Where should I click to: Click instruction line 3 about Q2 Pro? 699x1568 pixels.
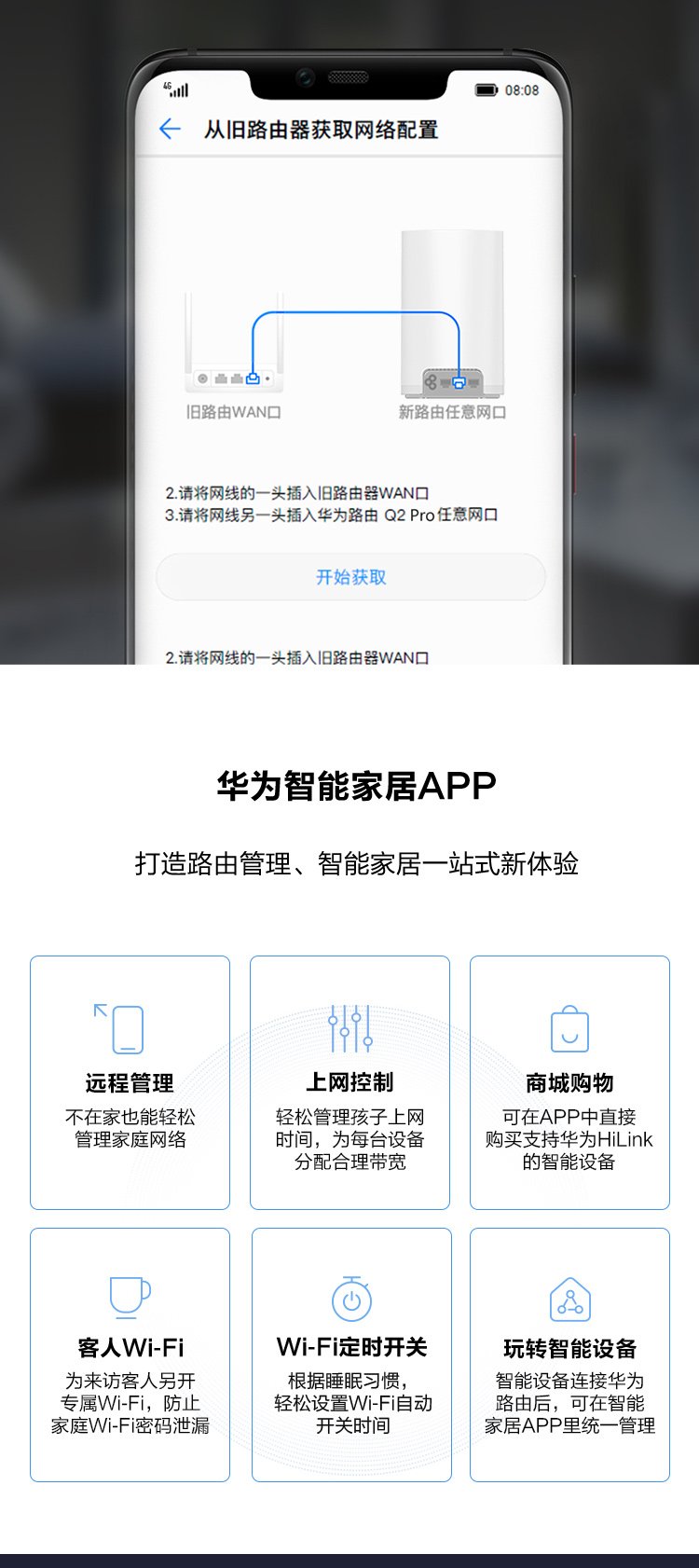(332, 515)
